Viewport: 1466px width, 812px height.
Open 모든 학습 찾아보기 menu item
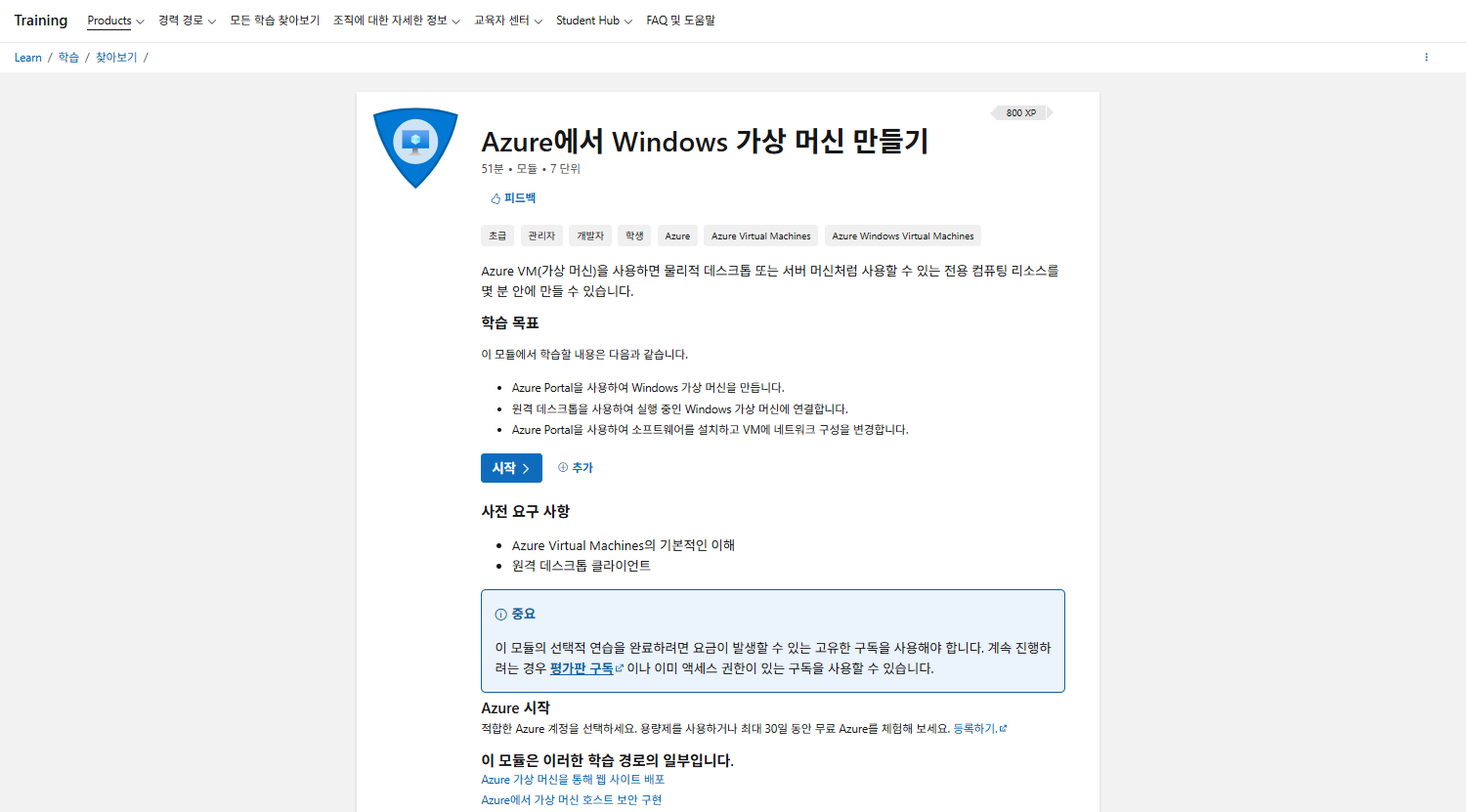(275, 21)
